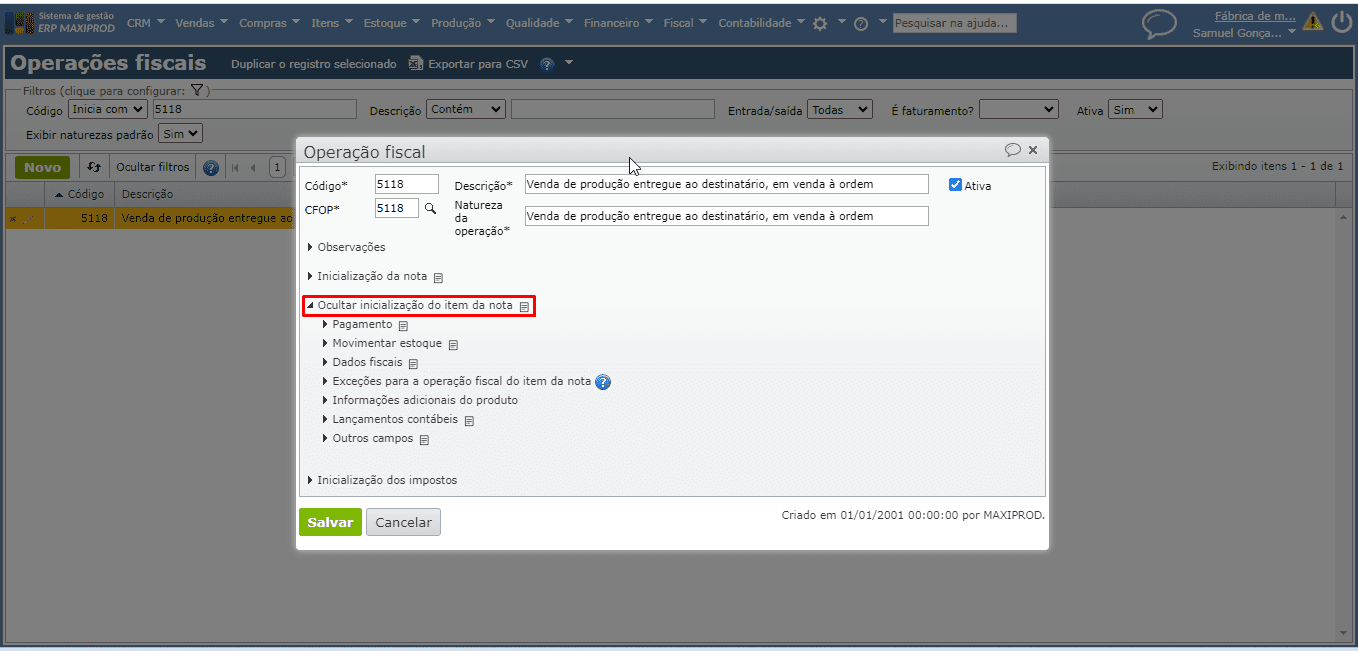This screenshot has height=651, width=1358.
Task: Expand the Lançamentos contábeis subsection
Action: 390,419
